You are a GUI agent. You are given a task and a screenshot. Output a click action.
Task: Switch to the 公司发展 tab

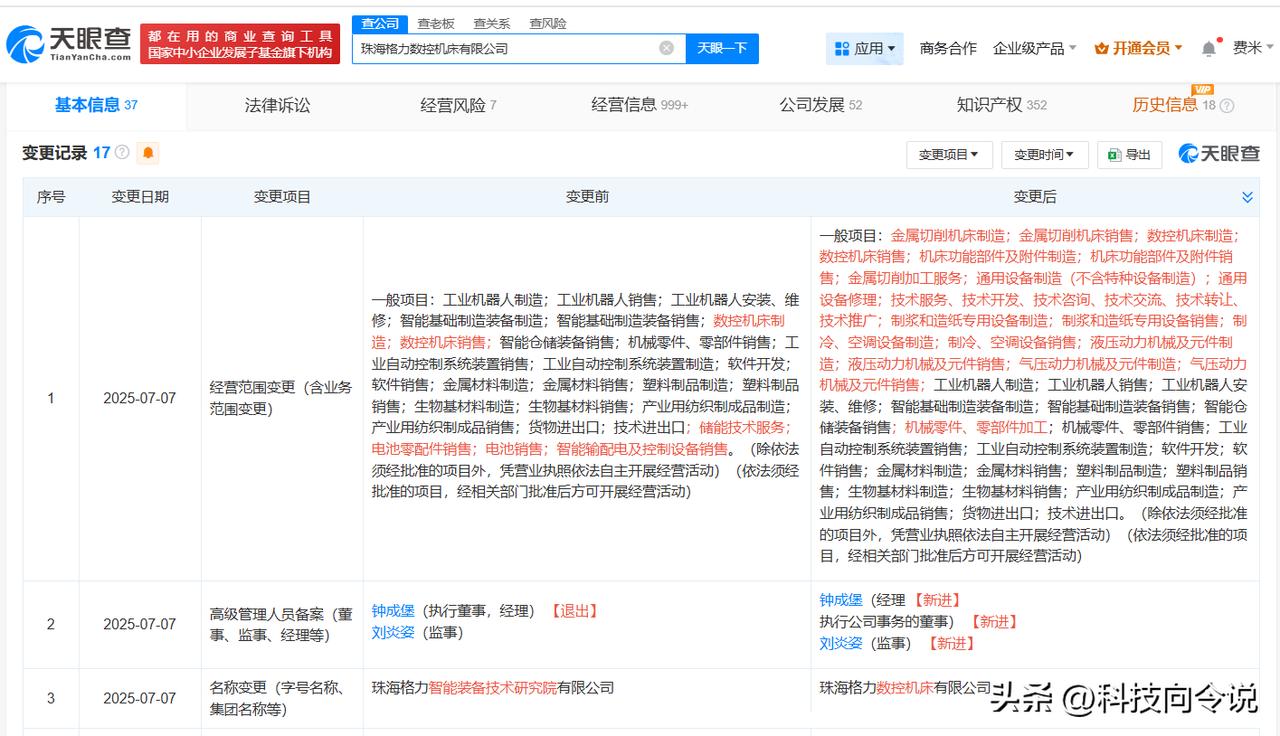coord(820,105)
